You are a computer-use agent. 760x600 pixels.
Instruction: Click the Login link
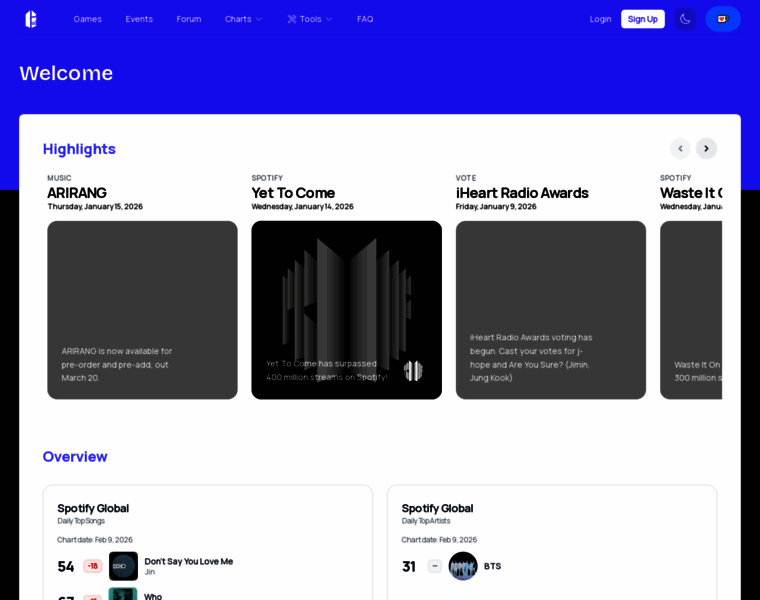coord(600,19)
